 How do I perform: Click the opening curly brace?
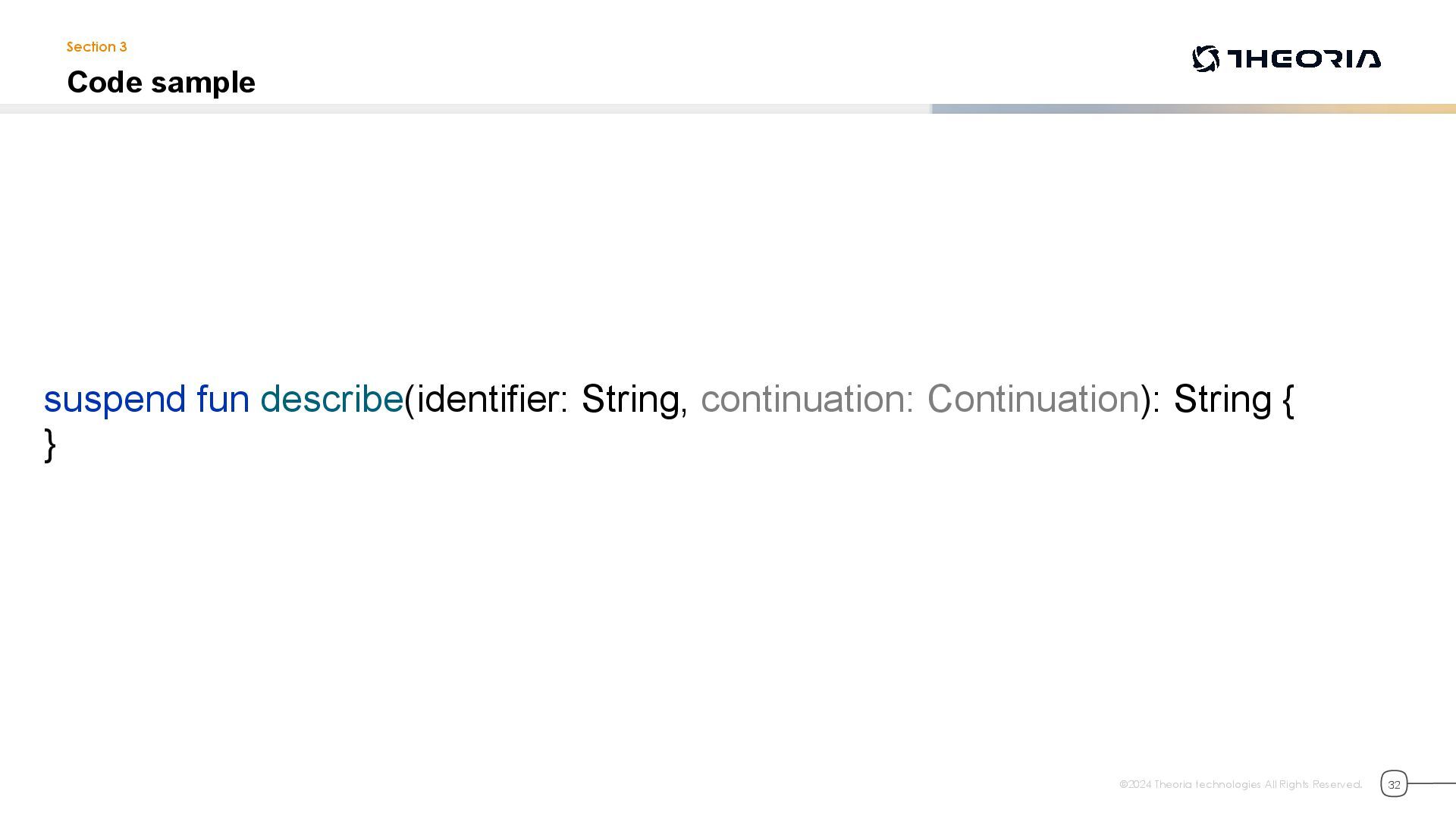tap(1288, 400)
